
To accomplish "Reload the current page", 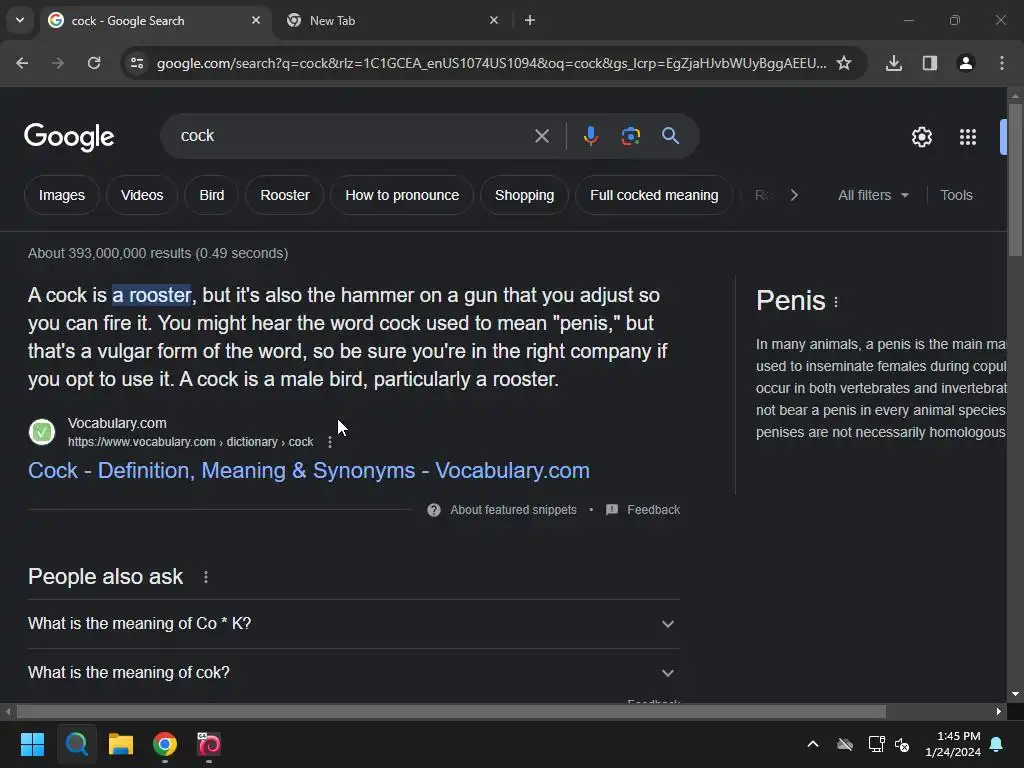I will 94,63.
